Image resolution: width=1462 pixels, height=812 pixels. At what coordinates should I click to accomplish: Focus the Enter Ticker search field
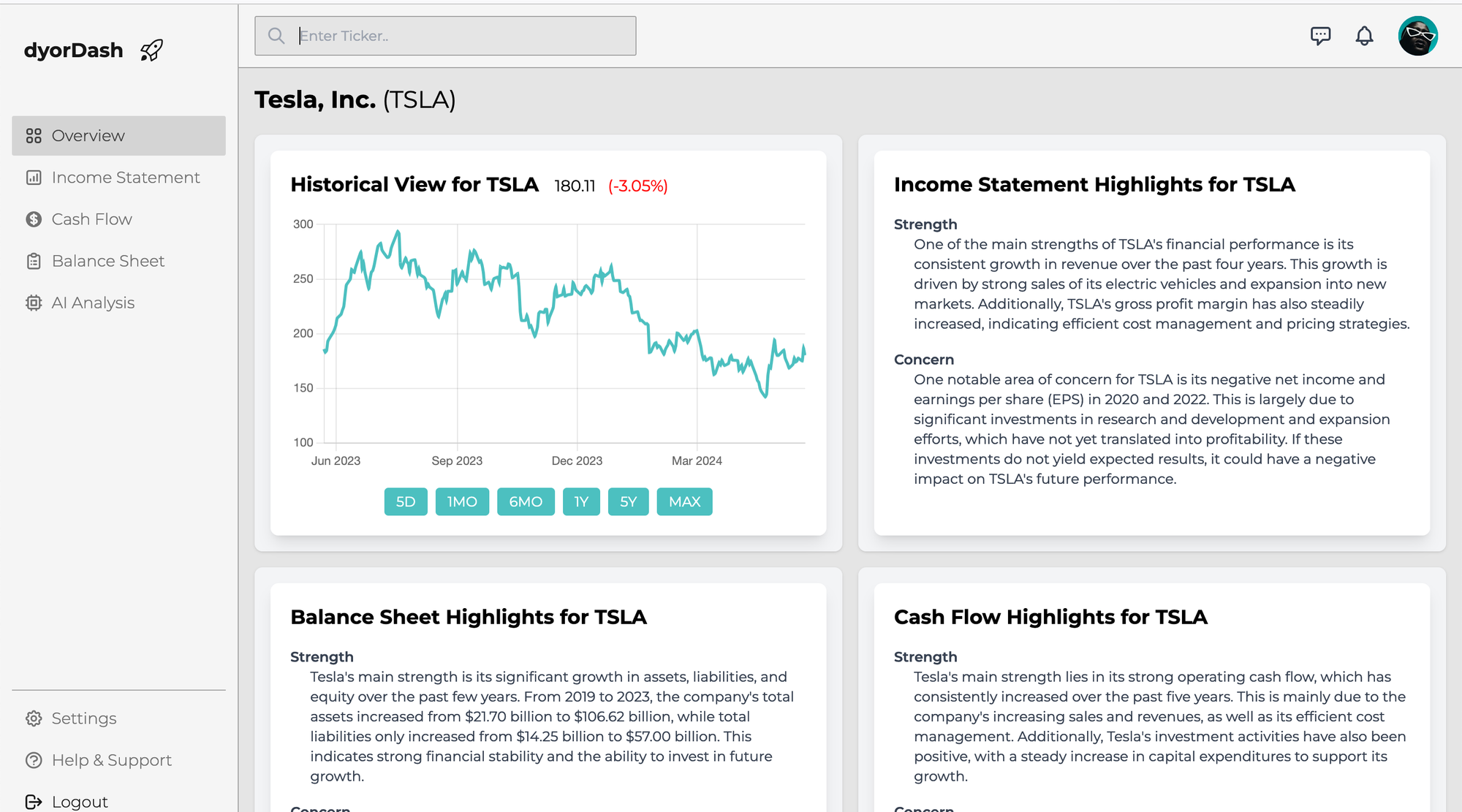tap(445, 36)
